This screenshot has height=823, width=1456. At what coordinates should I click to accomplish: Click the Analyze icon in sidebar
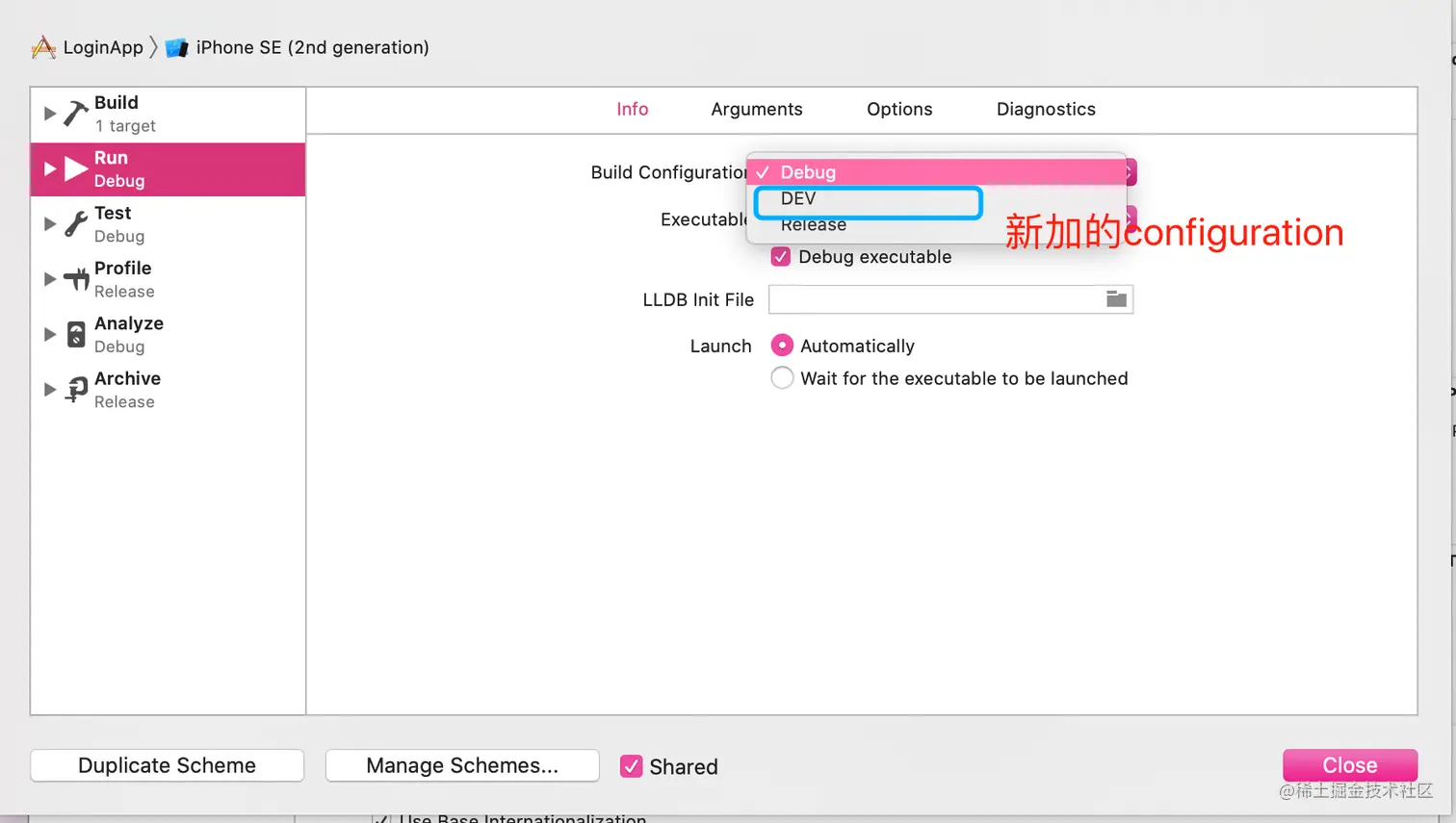76,335
